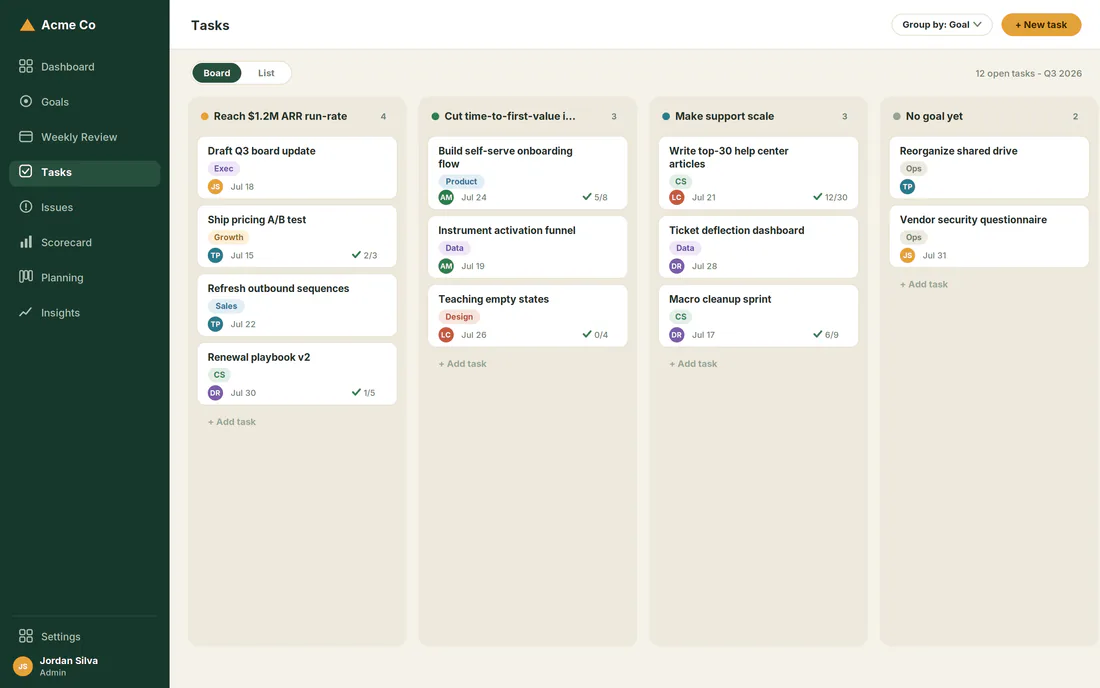1100x688 pixels.
Task: Click LC avatar on Write top-30 help center articles
Action: 676,197
